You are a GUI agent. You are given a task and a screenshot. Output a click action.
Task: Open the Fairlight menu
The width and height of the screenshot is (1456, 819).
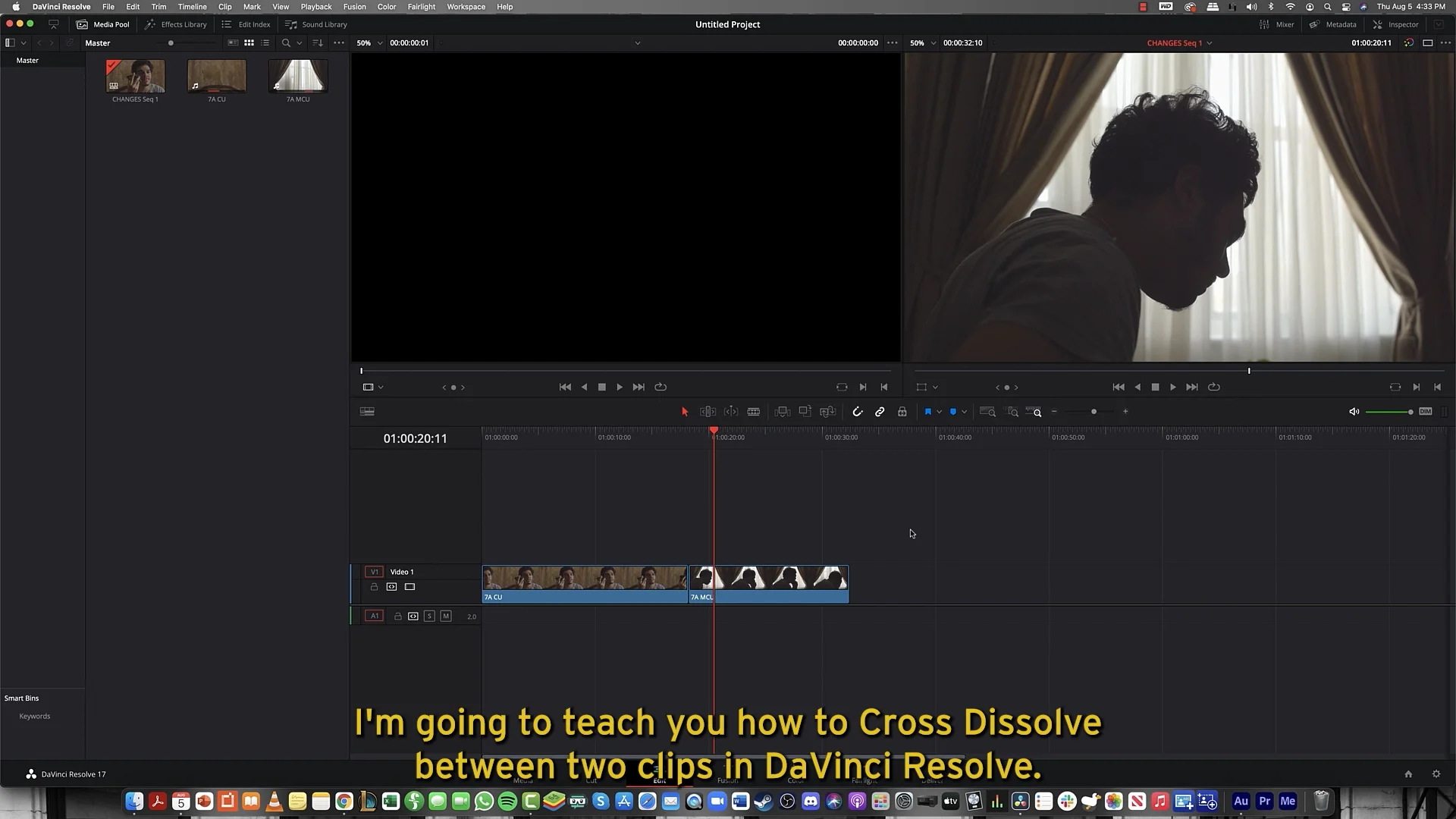(422, 7)
